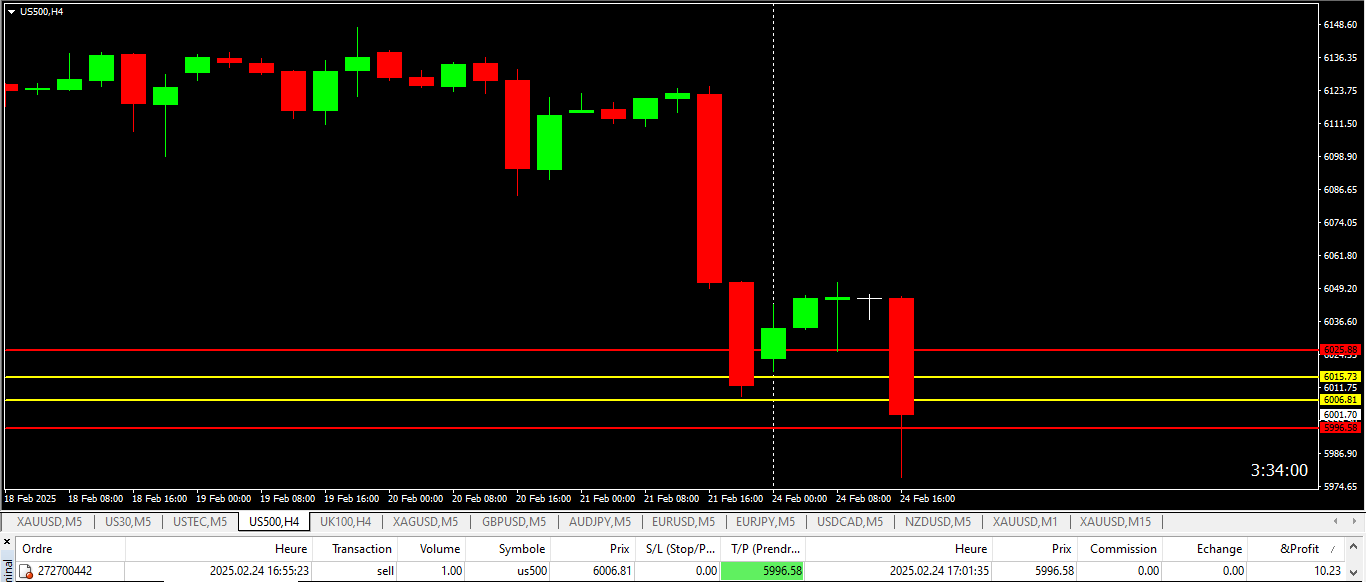Click the 24 Feb 00:00 time label
Image resolution: width=1366 pixels, height=582 pixels.
pos(799,498)
